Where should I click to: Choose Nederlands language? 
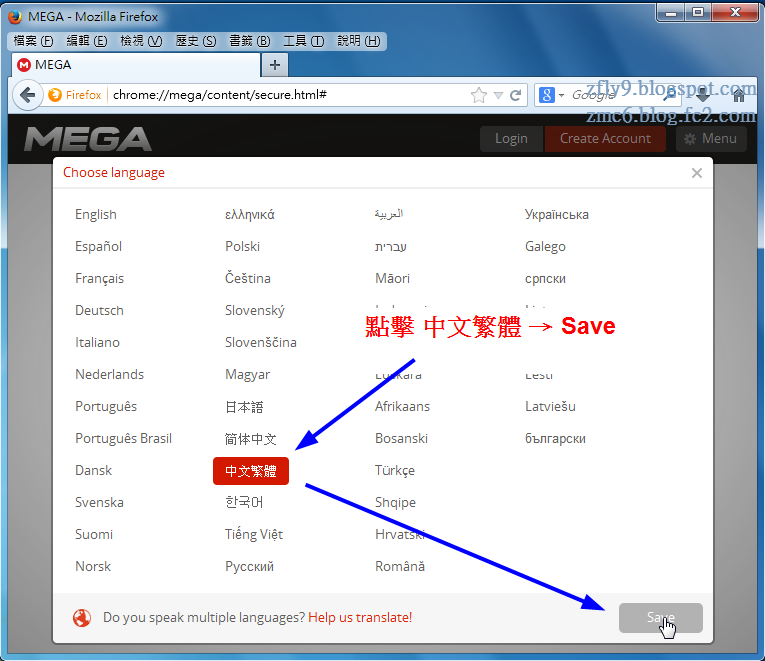[x=109, y=375]
